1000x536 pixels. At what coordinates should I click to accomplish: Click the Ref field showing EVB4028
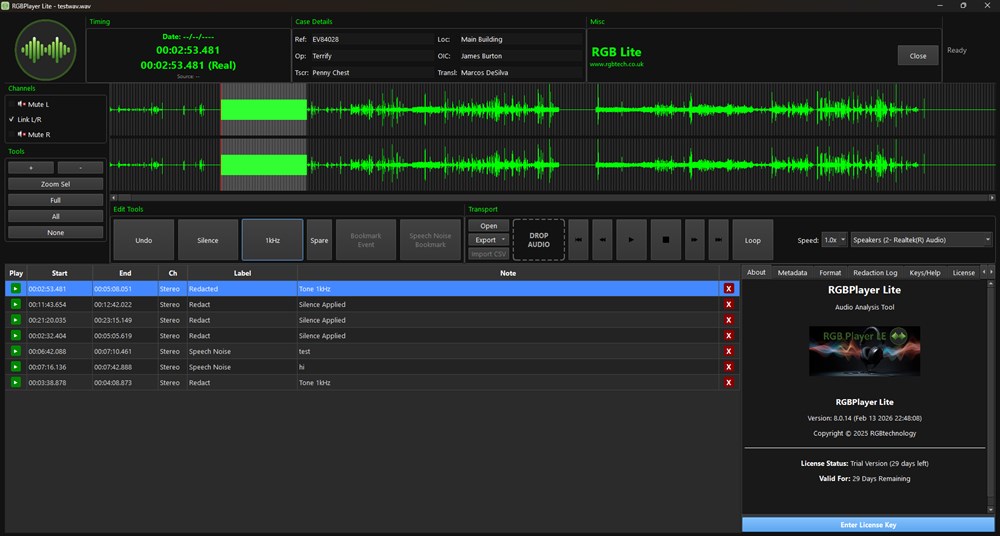click(x=371, y=39)
